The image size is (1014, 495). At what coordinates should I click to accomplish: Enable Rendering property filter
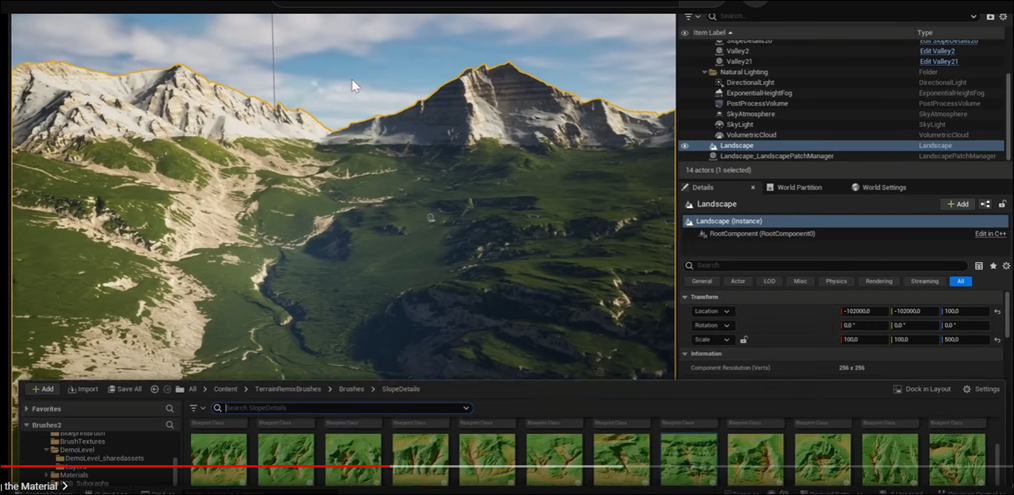(879, 281)
